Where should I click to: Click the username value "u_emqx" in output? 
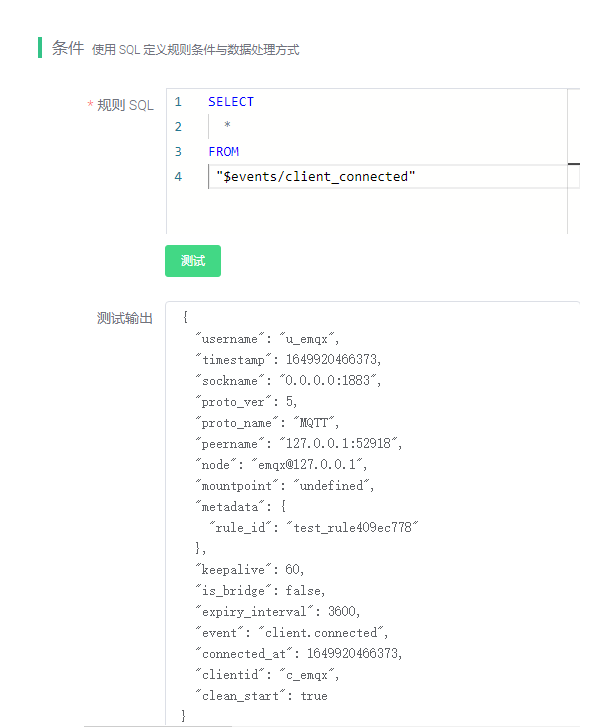307,339
